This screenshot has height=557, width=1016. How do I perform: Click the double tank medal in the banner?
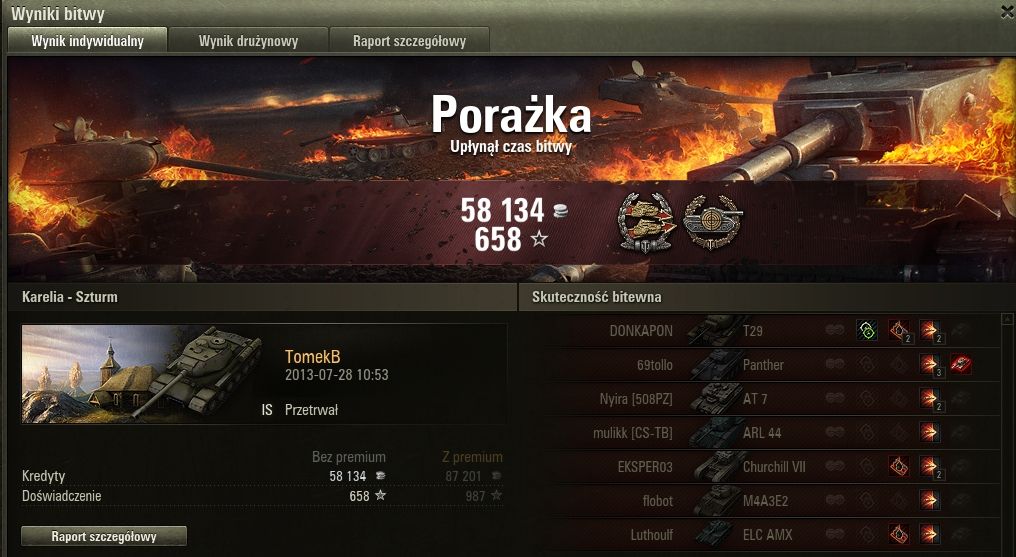tap(646, 223)
